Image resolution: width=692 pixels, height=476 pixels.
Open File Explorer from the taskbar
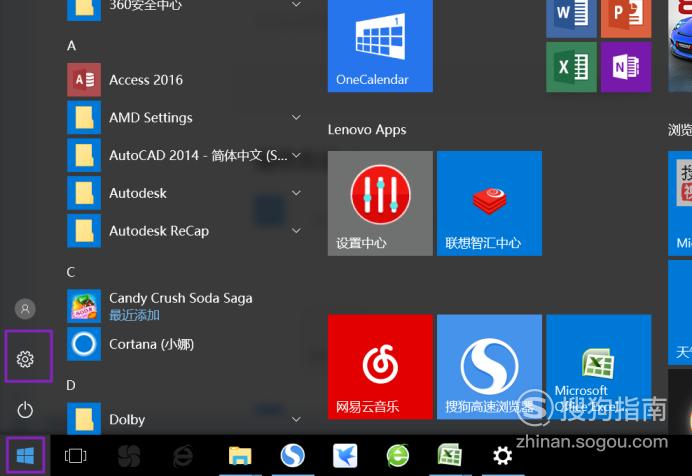[240, 456]
